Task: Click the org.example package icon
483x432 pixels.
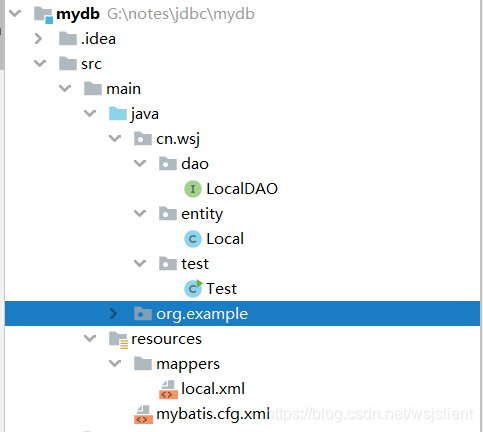Action: [143, 313]
